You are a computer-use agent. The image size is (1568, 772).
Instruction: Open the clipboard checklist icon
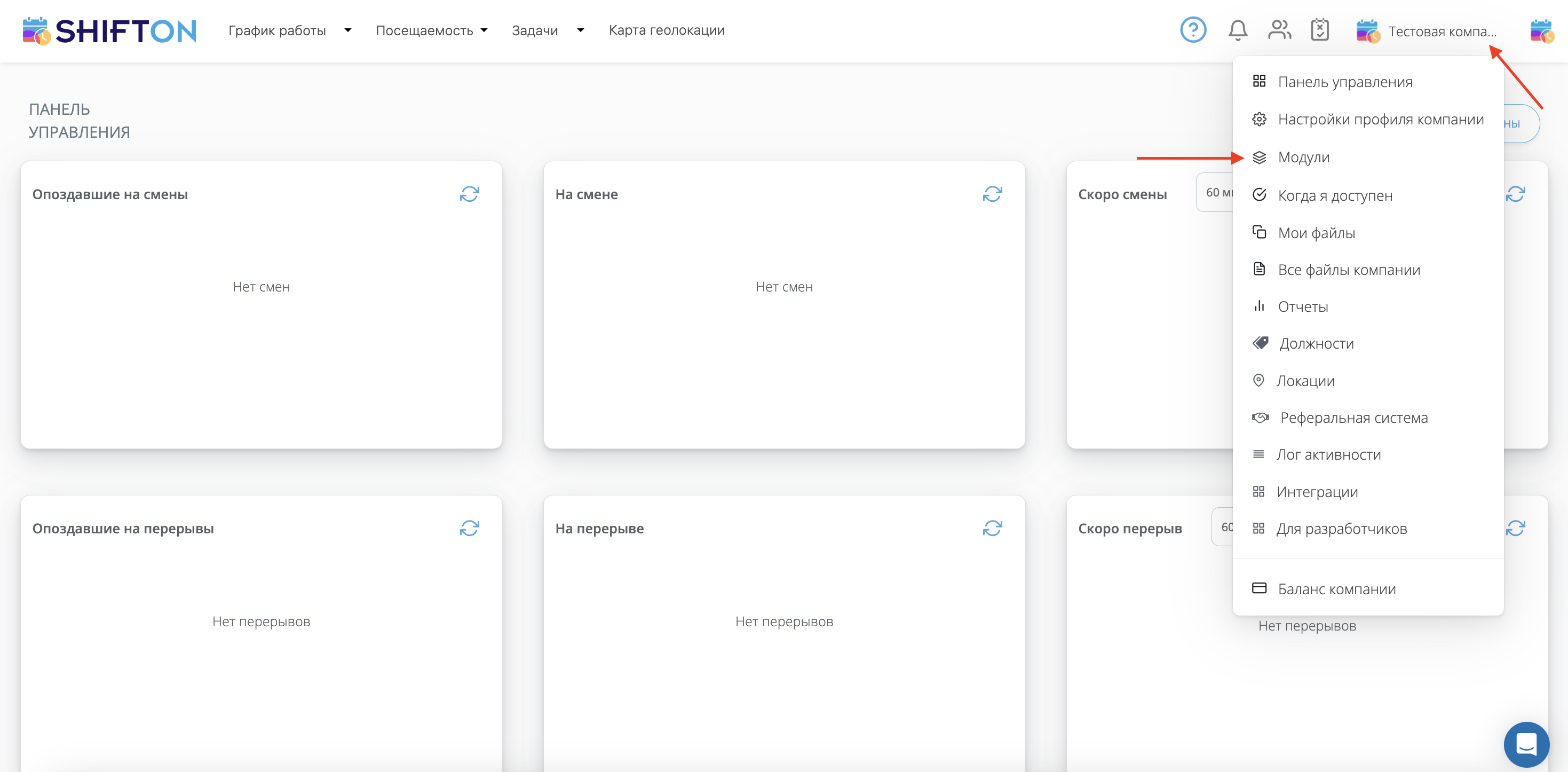pos(1320,30)
